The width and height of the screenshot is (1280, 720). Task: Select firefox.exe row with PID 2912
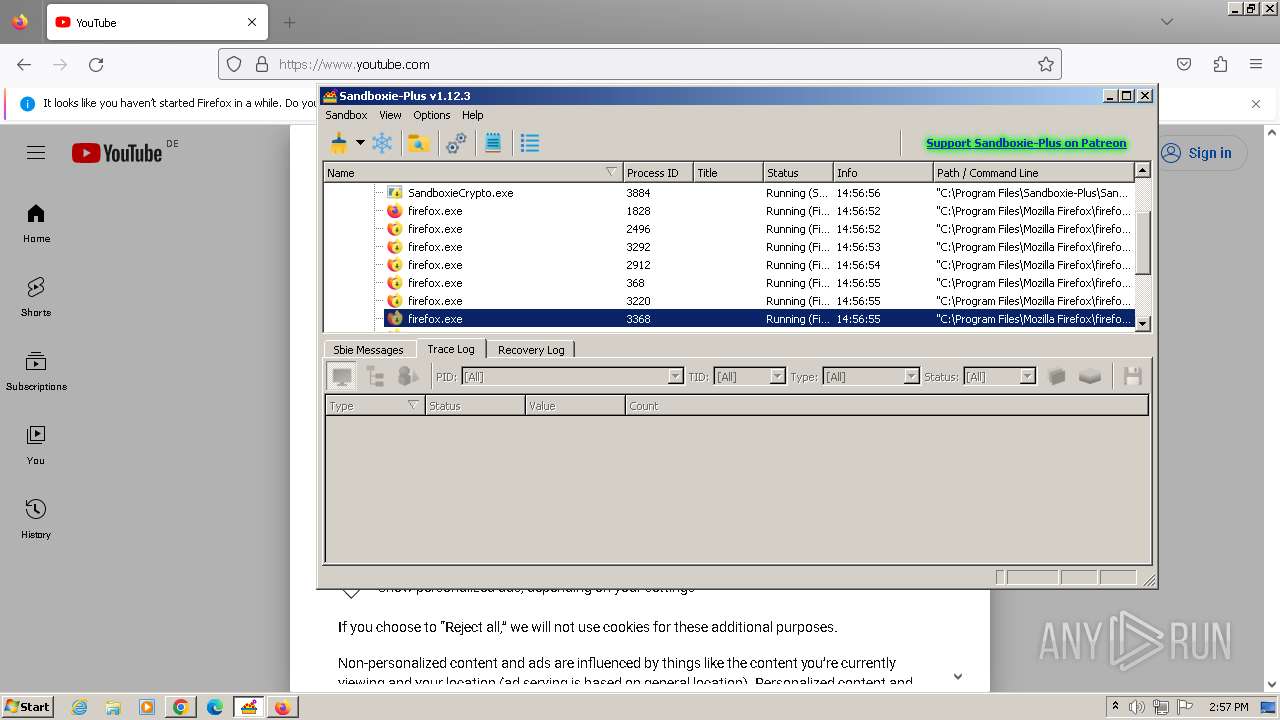[731, 265]
